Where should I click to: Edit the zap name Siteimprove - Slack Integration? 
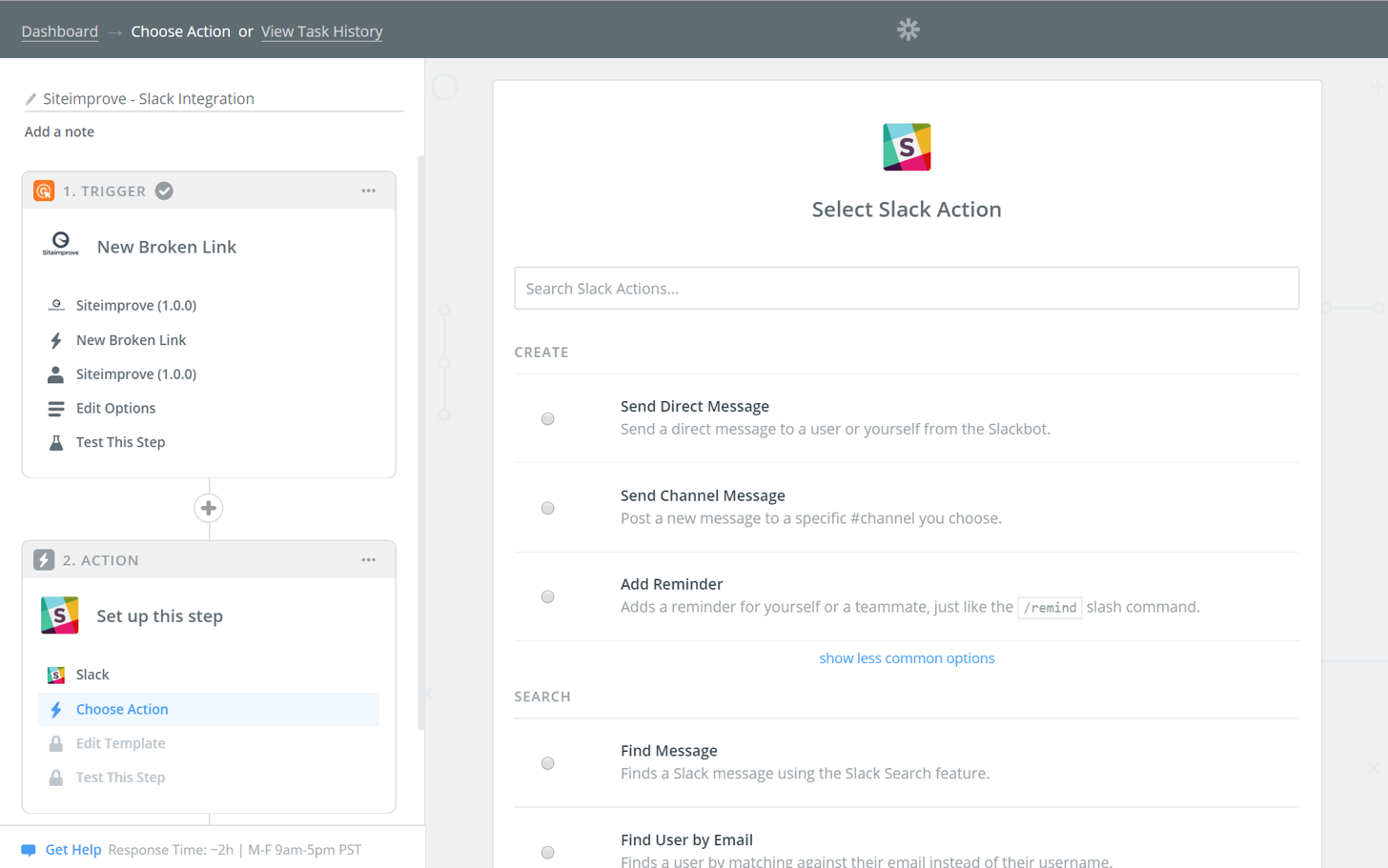coord(149,98)
